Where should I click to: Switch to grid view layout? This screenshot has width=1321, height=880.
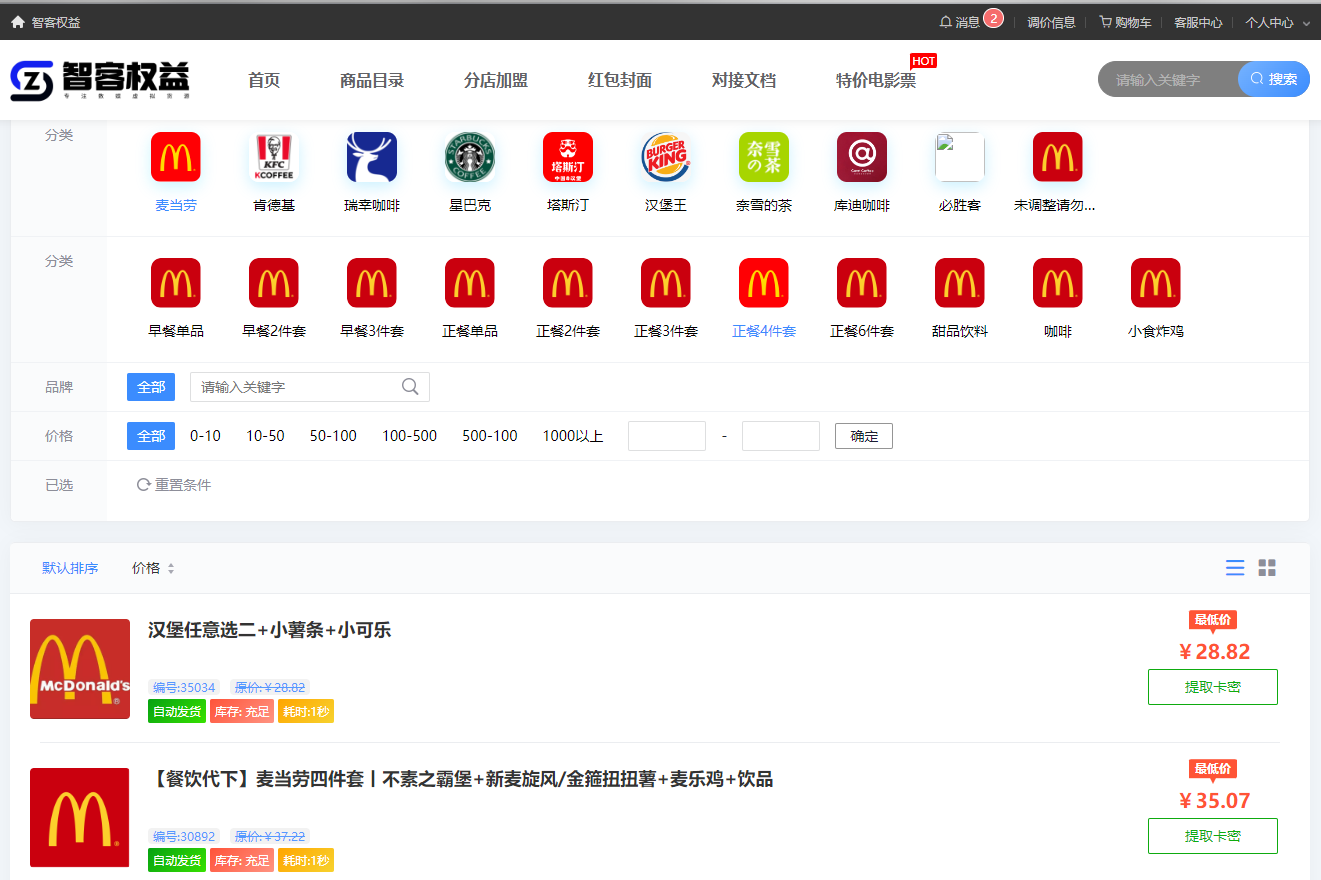click(x=1267, y=567)
